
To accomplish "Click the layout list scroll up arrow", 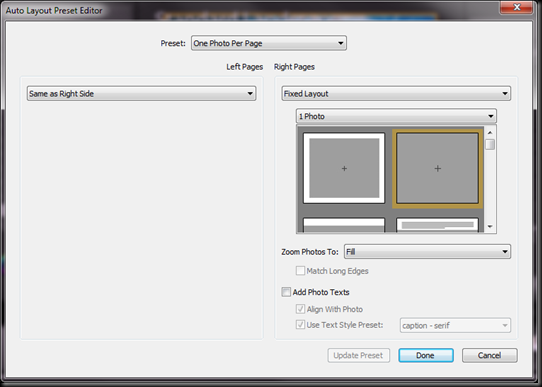I will 490,133.
